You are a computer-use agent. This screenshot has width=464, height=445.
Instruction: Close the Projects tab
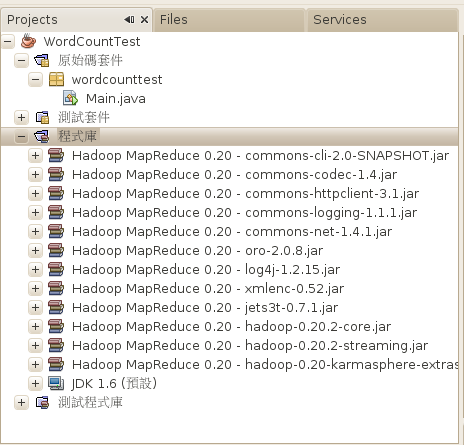[x=144, y=20]
